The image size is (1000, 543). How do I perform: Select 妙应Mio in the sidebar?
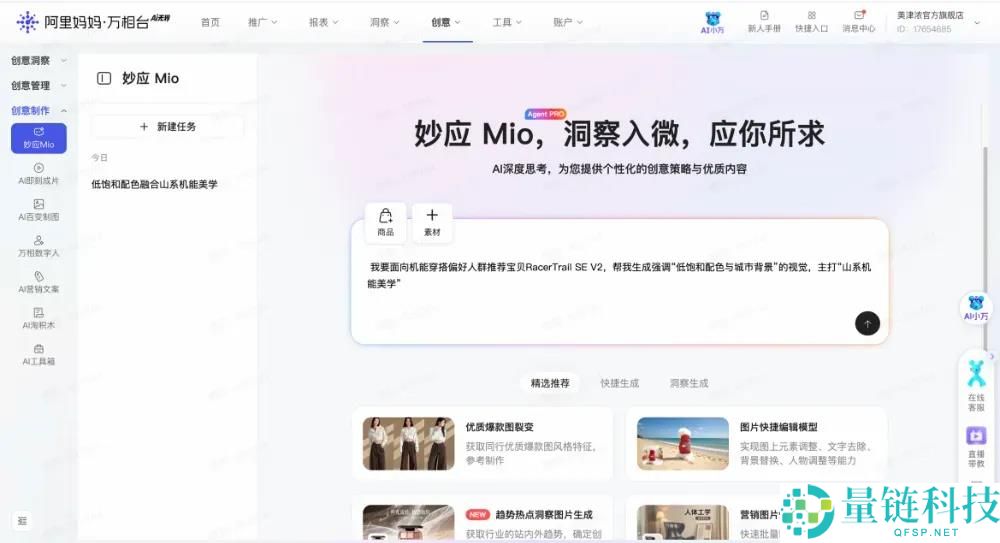coord(39,138)
